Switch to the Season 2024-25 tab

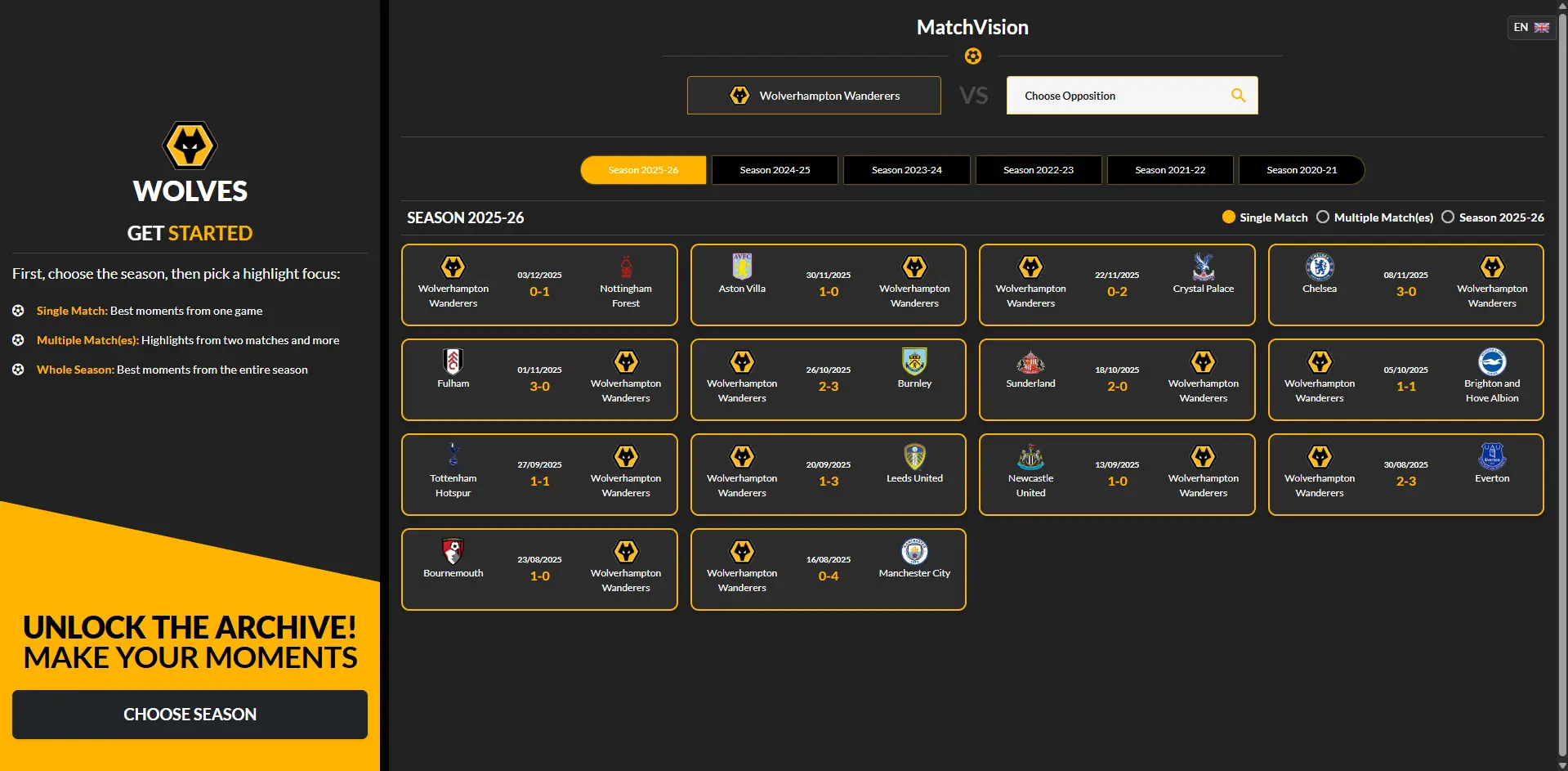click(774, 170)
